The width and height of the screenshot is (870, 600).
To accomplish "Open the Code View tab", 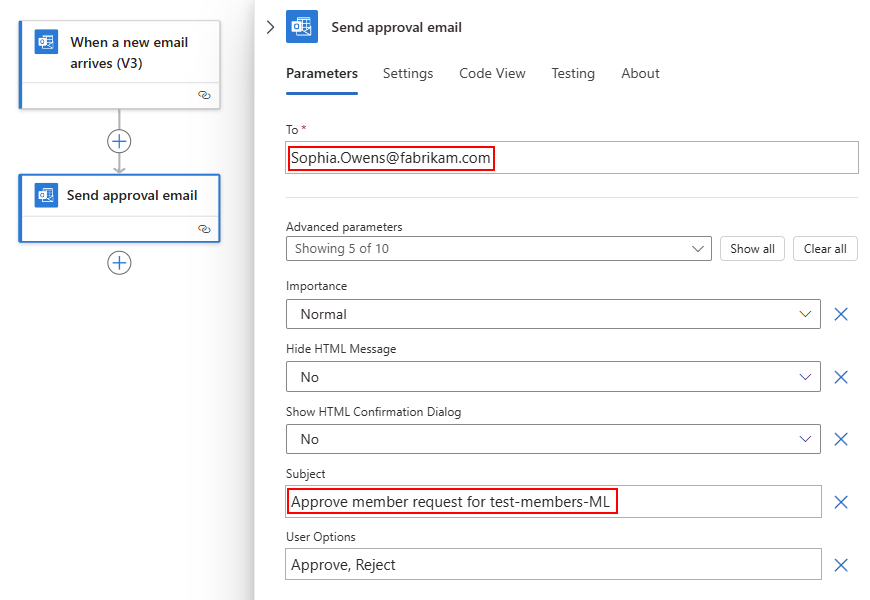I will [x=492, y=73].
